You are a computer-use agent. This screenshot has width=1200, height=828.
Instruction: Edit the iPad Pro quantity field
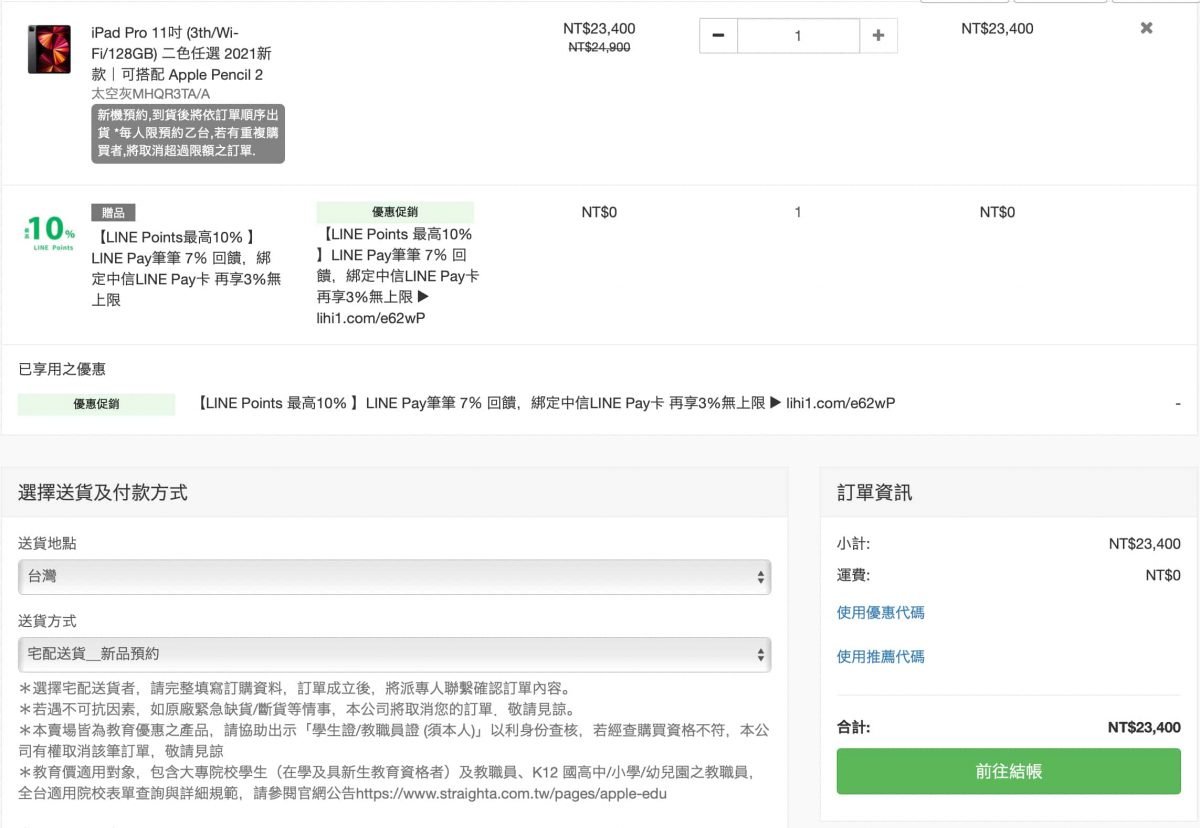click(798, 36)
